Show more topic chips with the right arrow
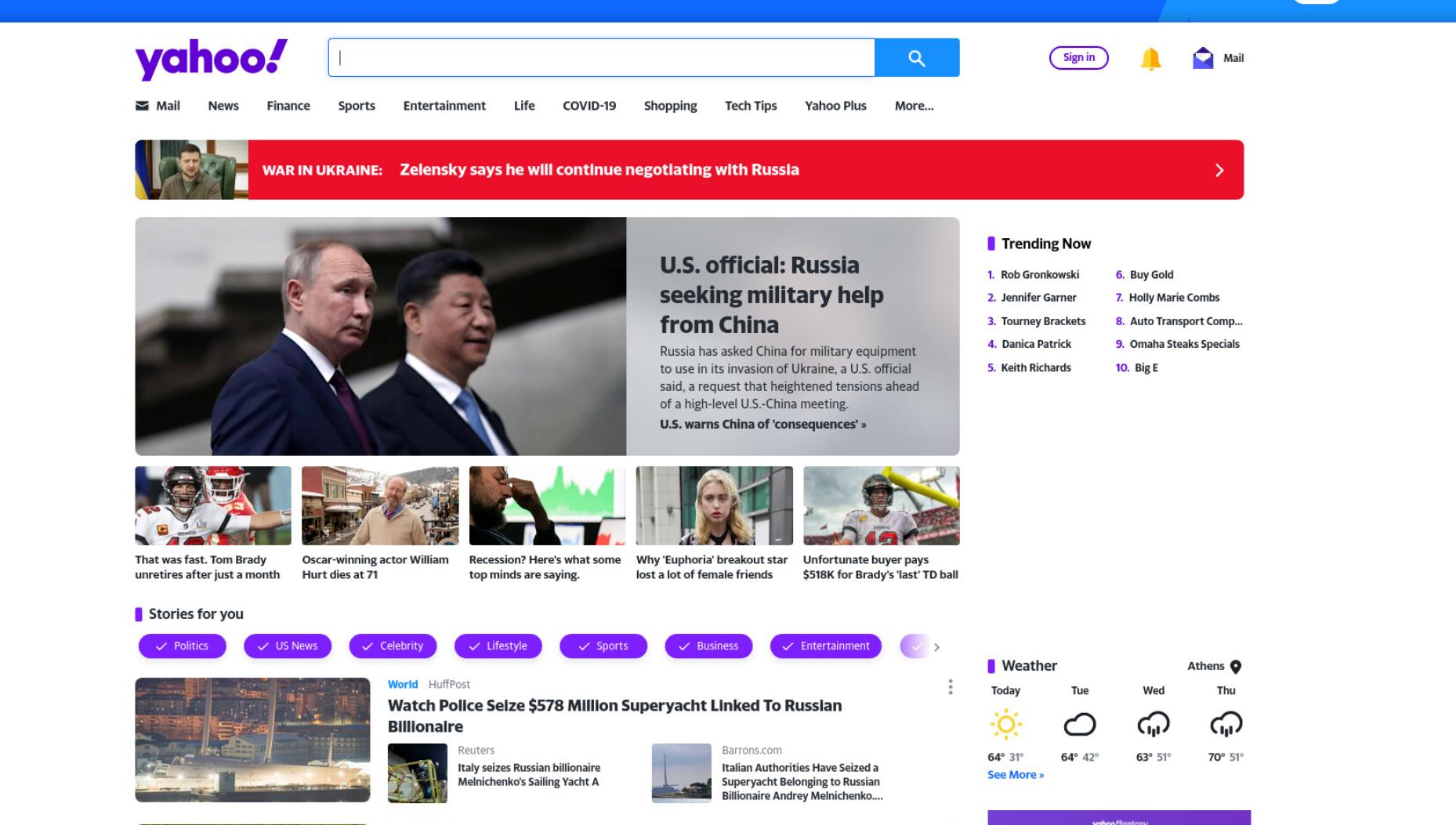This screenshot has height=825, width=1456. (936, 647)
